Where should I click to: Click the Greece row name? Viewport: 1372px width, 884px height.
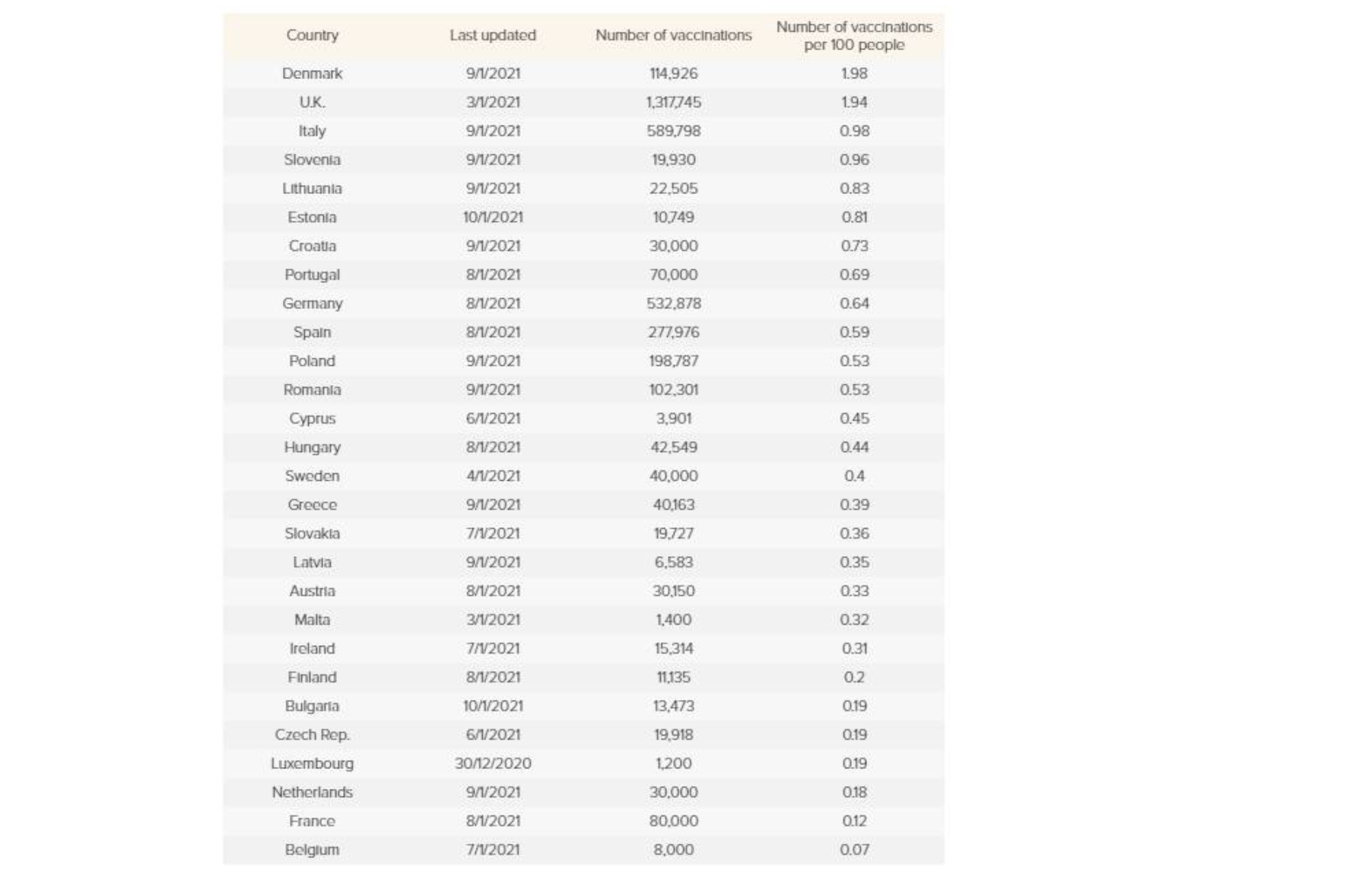pos(312,505)
